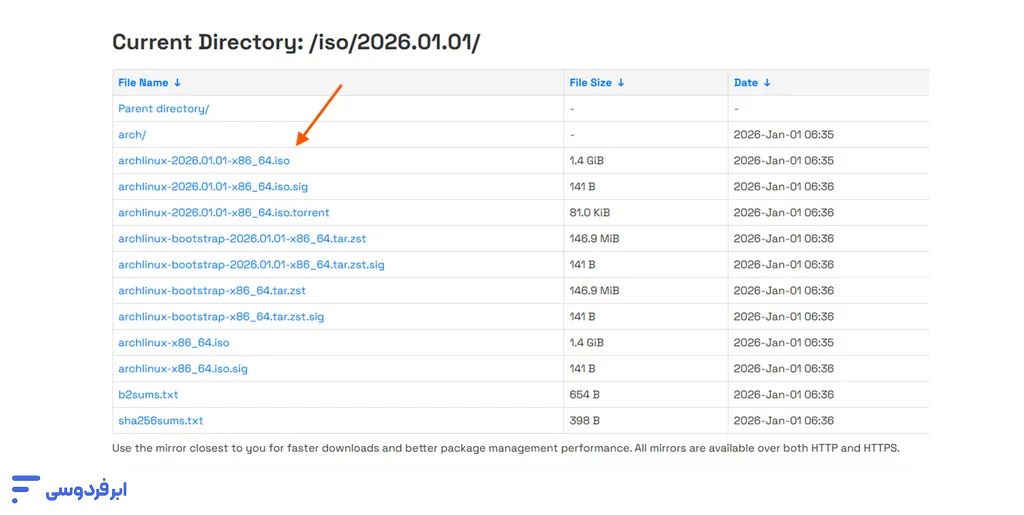Open archlinux-2026.01.01-x86_64.iso.sig link

213,187
